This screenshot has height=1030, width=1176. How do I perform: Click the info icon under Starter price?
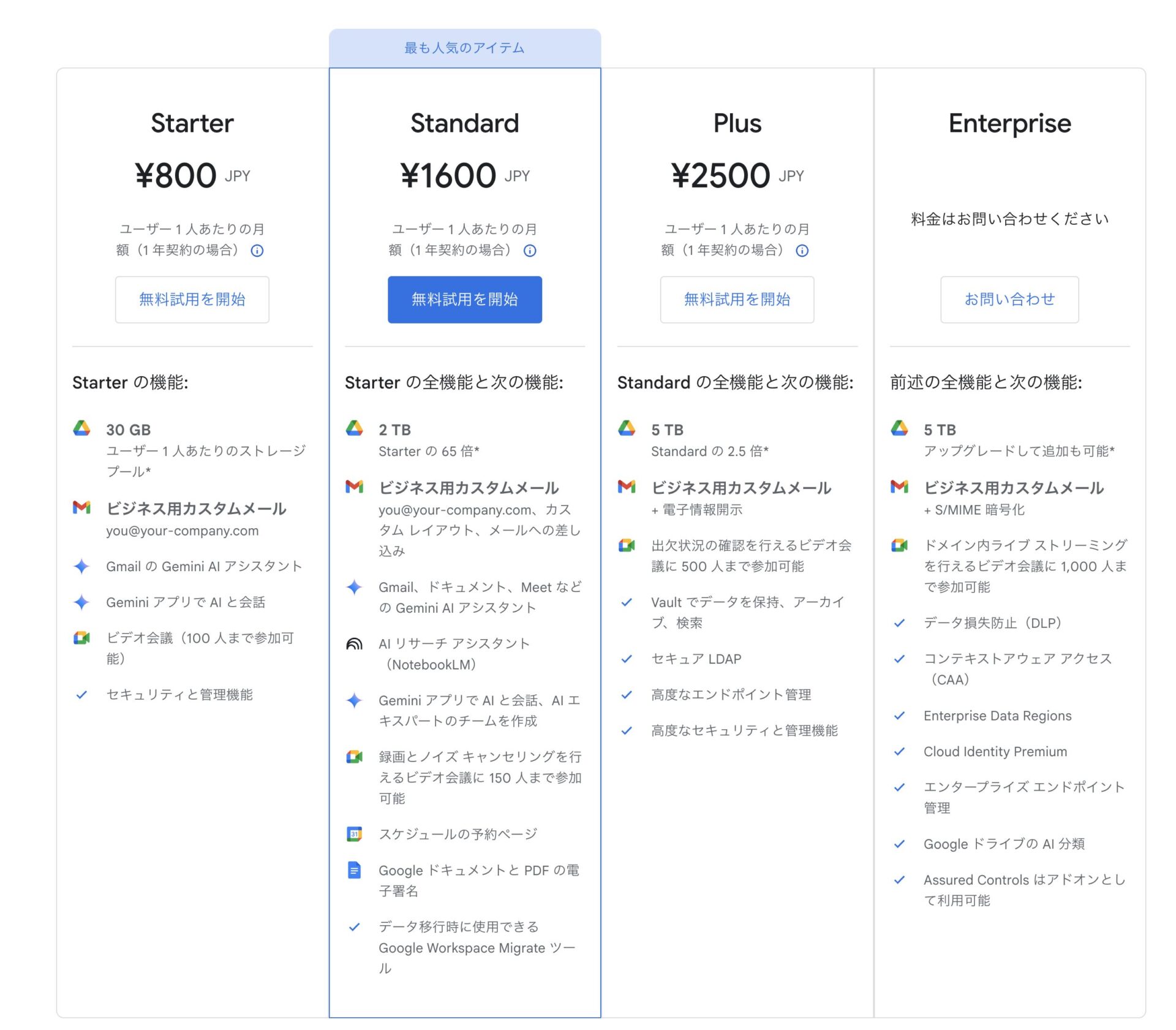(x=257, y=251)
